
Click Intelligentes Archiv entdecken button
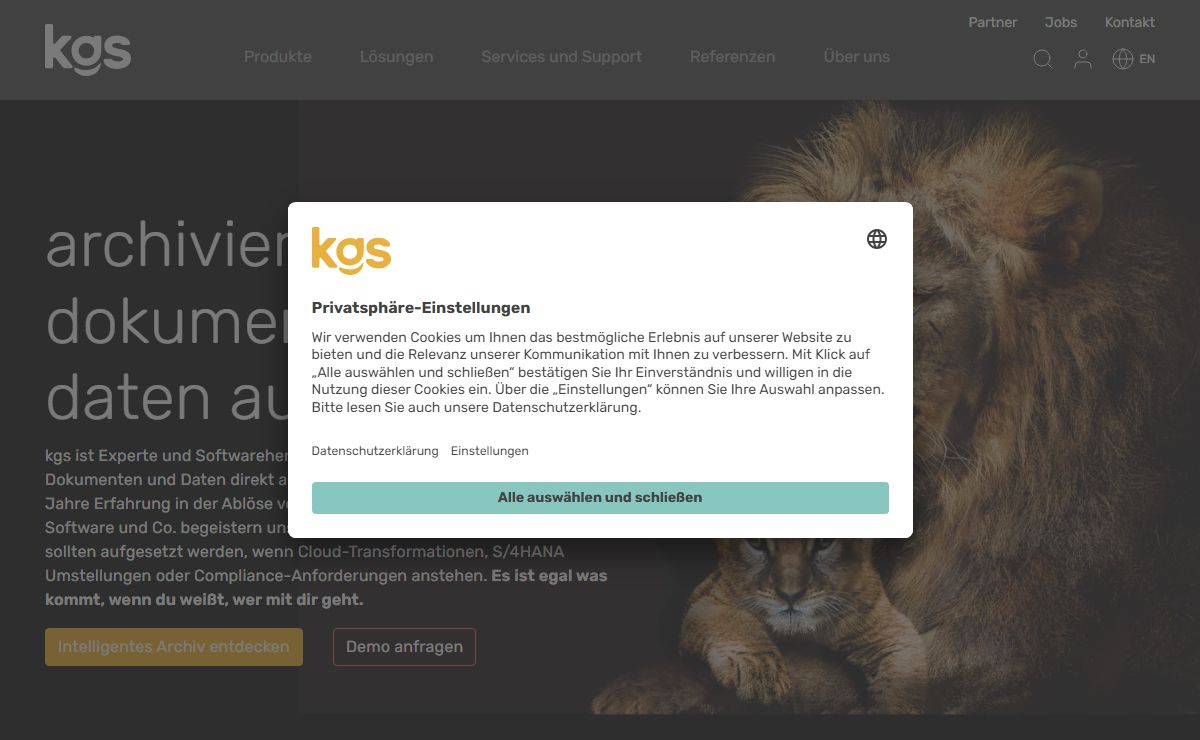(x=174, y=647)
